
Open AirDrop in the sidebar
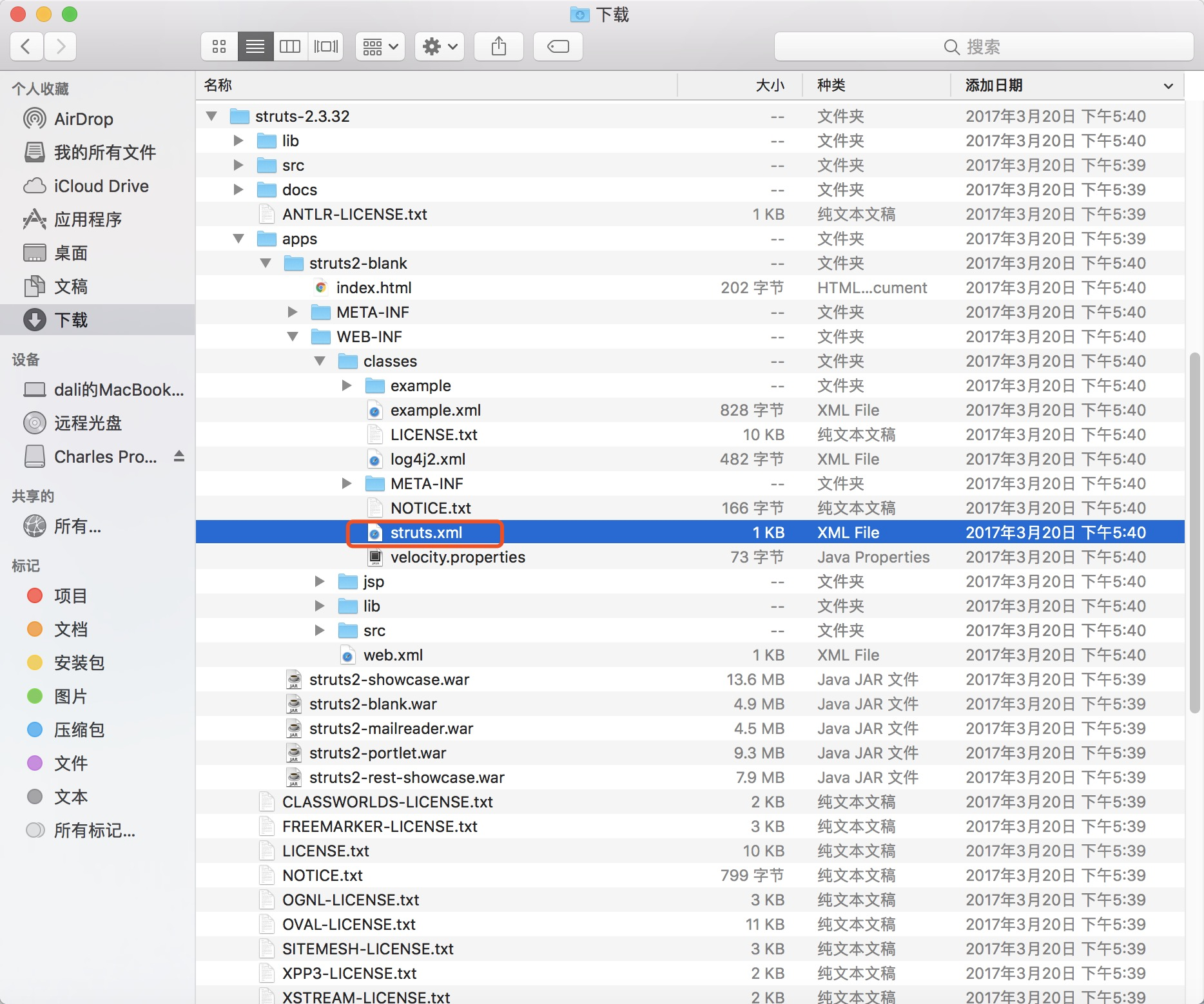pyautogui.click(x=97, y=119)
